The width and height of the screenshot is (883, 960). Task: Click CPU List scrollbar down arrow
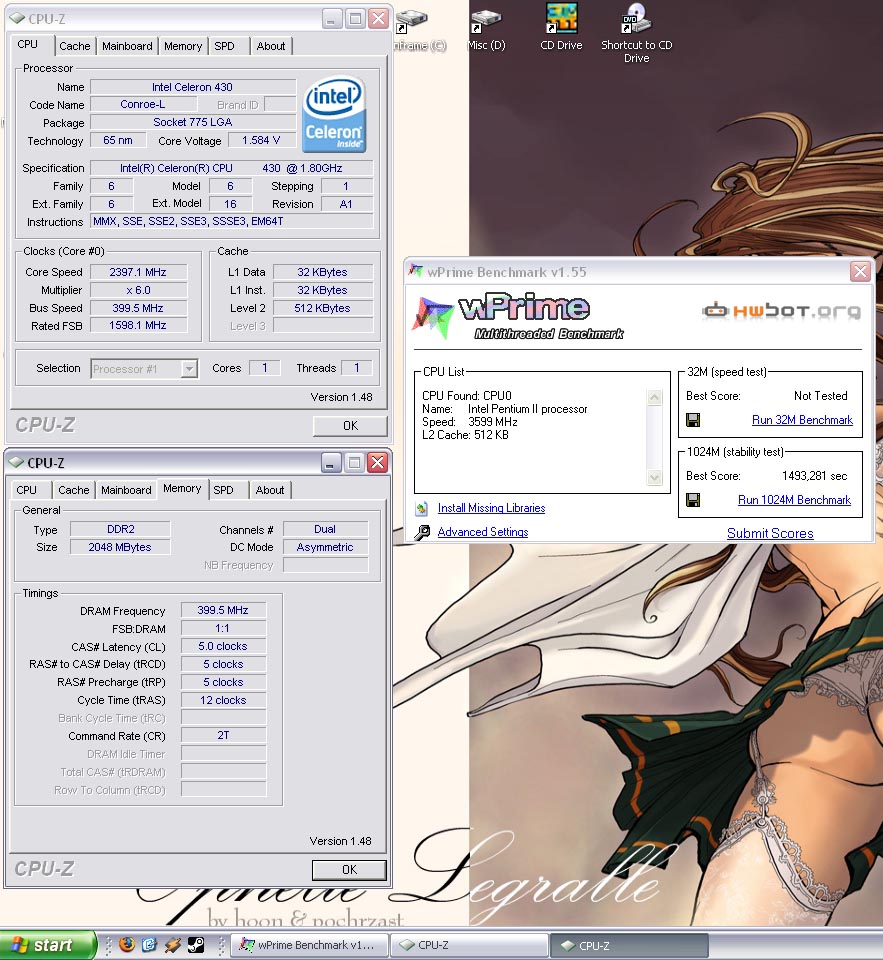655,478
